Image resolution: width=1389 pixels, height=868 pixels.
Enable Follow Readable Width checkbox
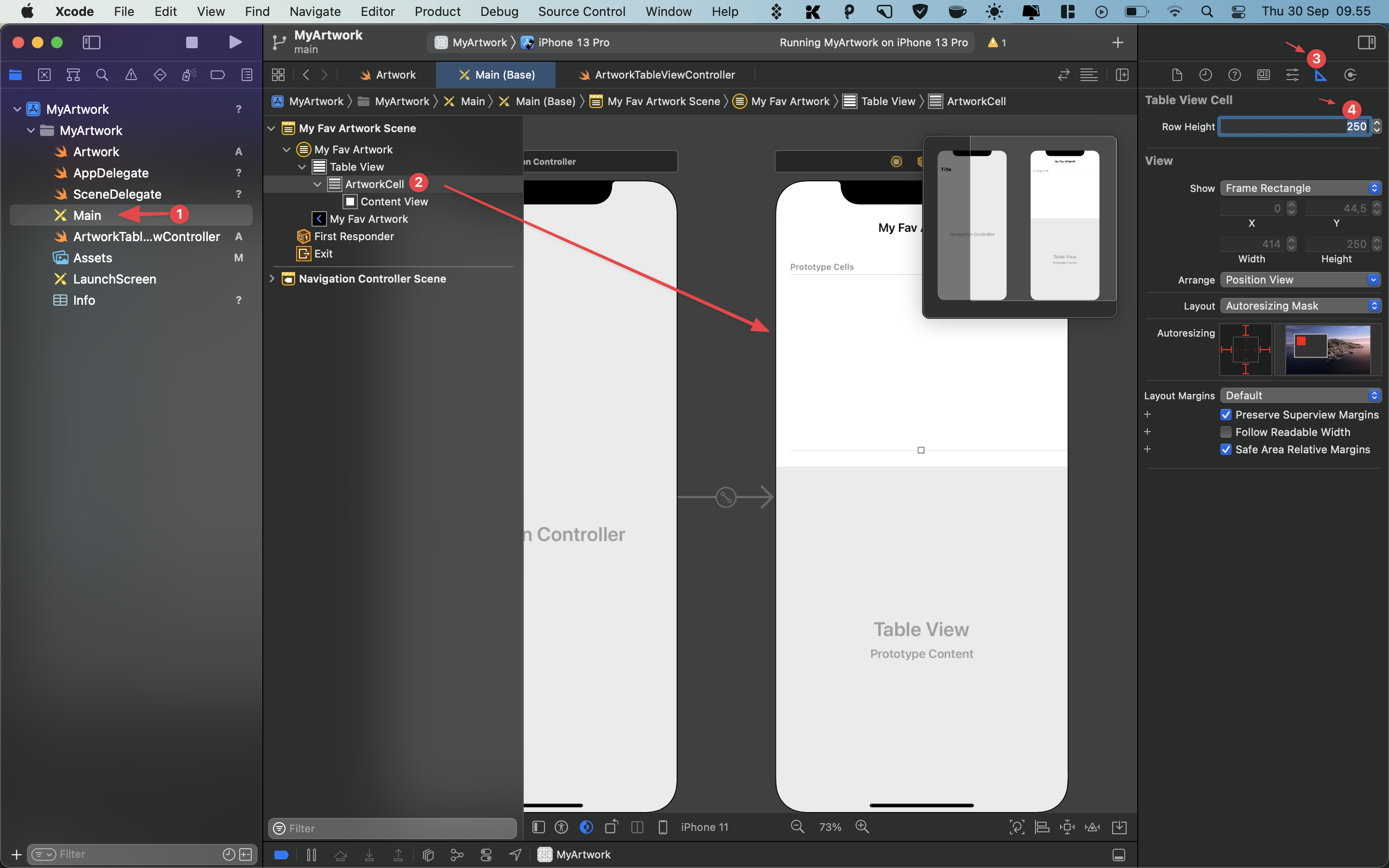tap(1226, 432)
